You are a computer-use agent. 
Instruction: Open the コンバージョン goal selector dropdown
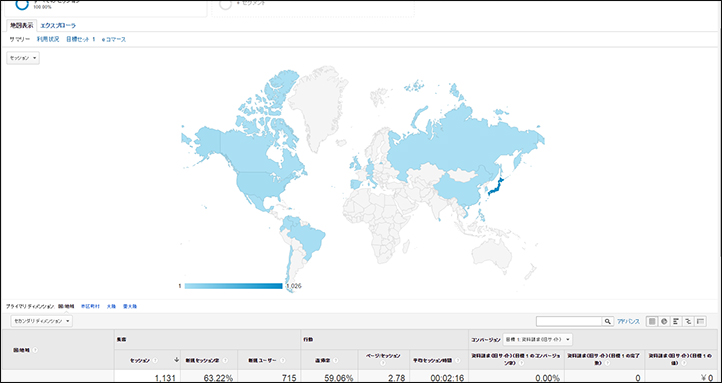click(538, 339)
